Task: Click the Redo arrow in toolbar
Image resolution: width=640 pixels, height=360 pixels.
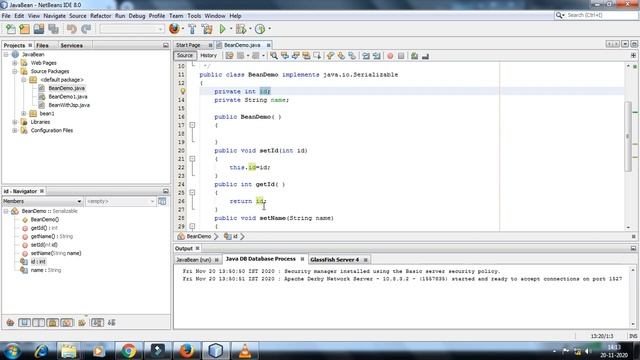Action: pos(86,29)
